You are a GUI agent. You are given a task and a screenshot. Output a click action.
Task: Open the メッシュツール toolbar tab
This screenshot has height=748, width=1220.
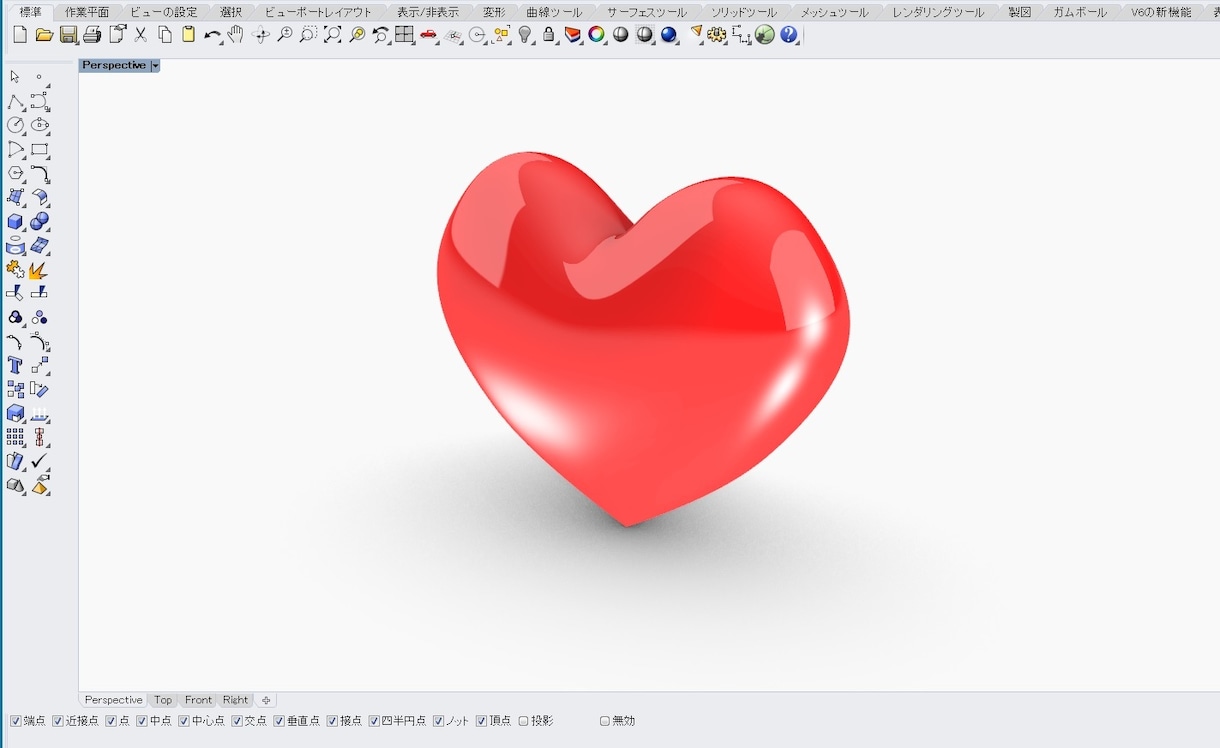pyautogui.click(x=834, y=12)
